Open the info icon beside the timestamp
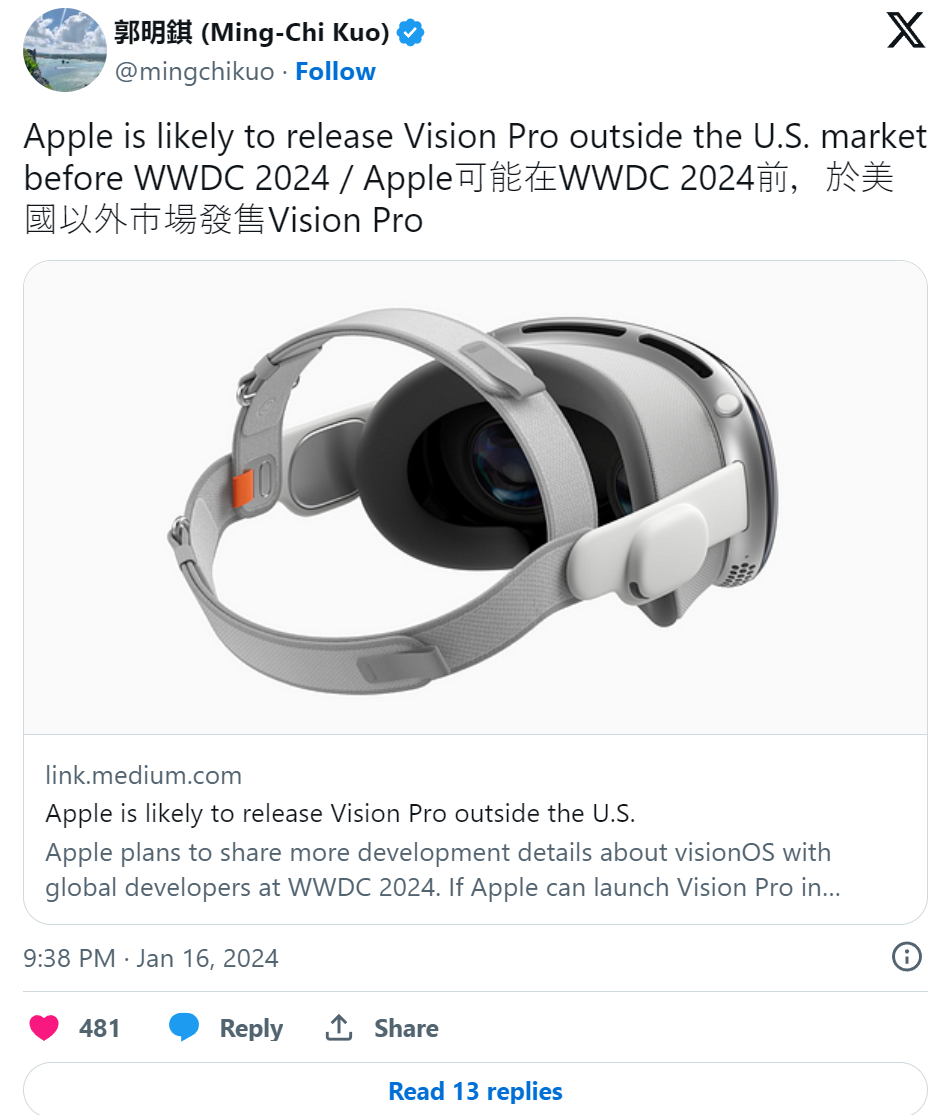This screenshot has height=1115, width=931. [x=905, y=957]
